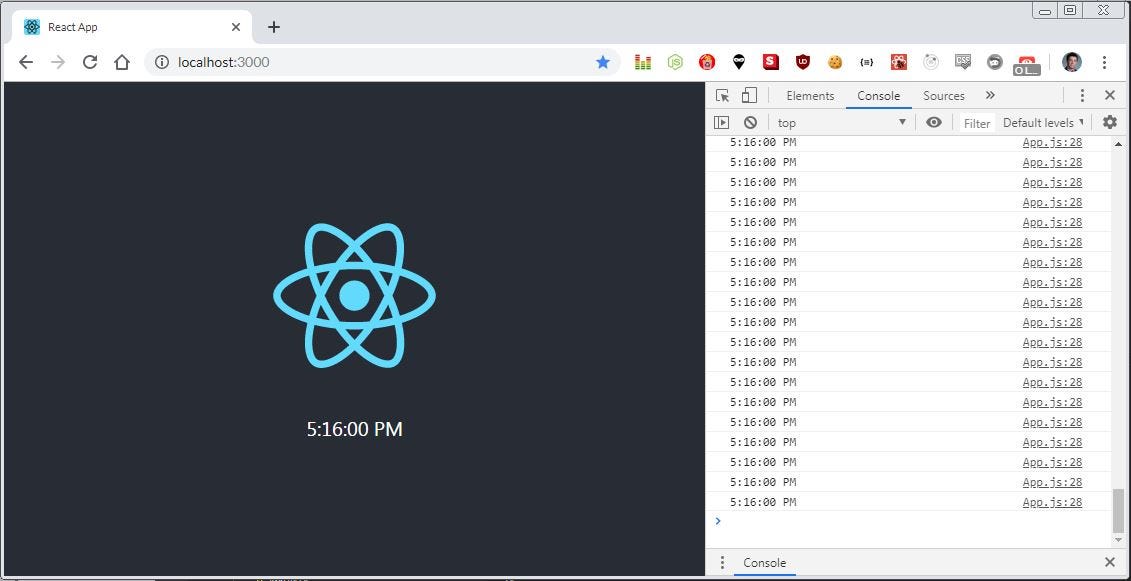This screenshot has width=1131, height=581.
Task: Close the React App browser tab
Action: (x=235, y=27)
